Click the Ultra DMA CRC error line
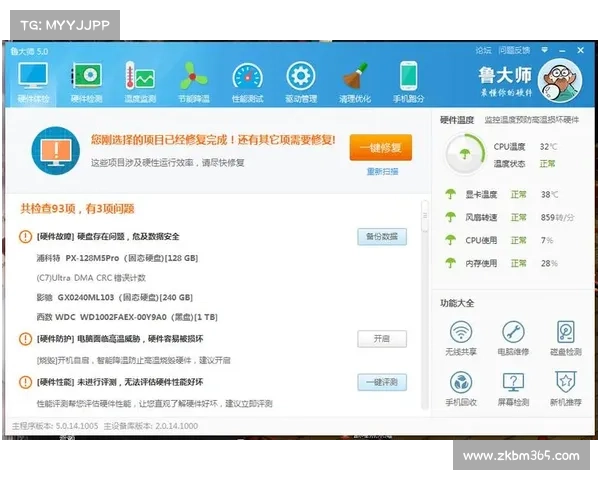 91,278
